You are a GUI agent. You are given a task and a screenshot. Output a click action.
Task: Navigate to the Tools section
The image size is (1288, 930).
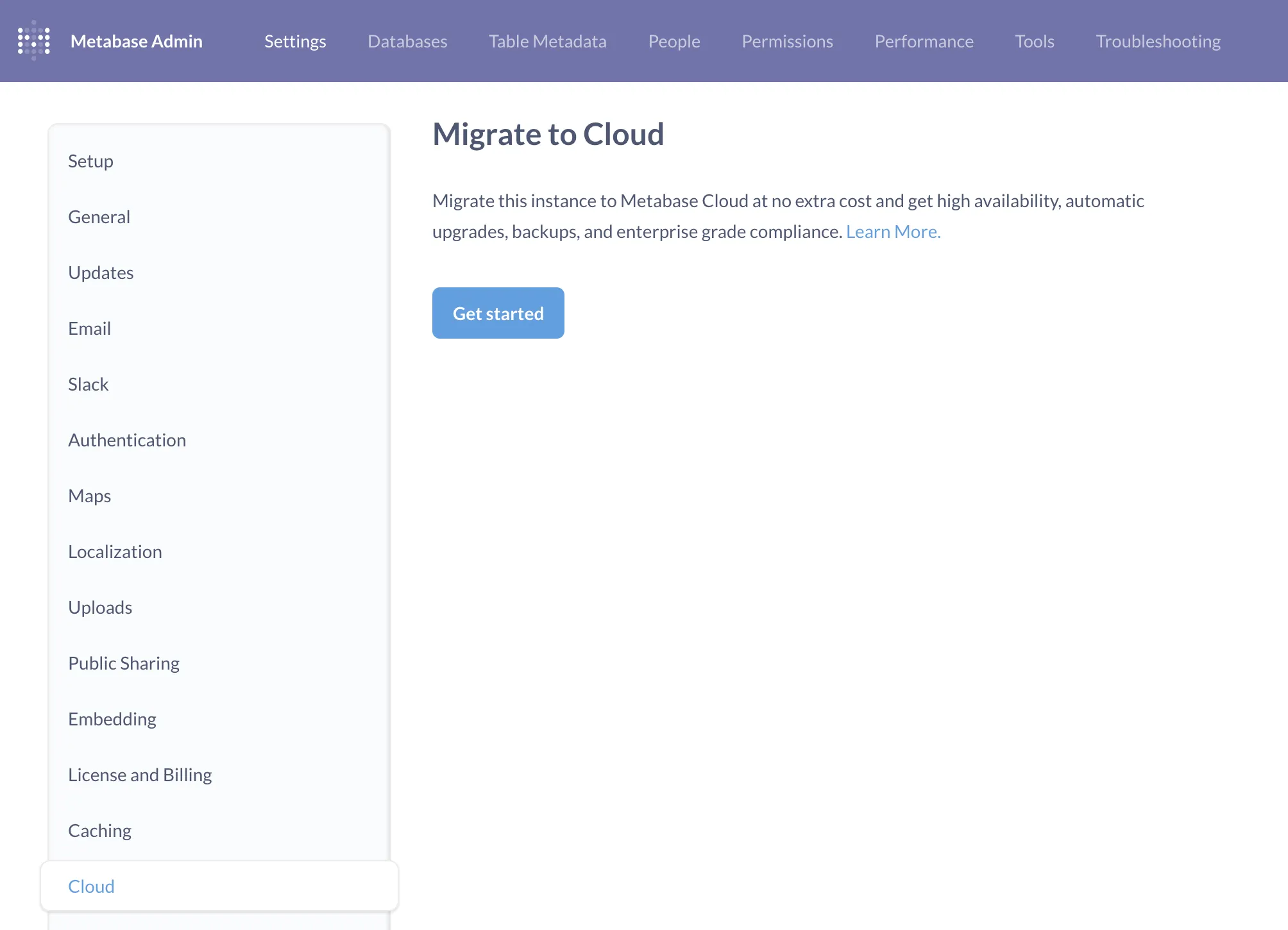click(1034, 41)
